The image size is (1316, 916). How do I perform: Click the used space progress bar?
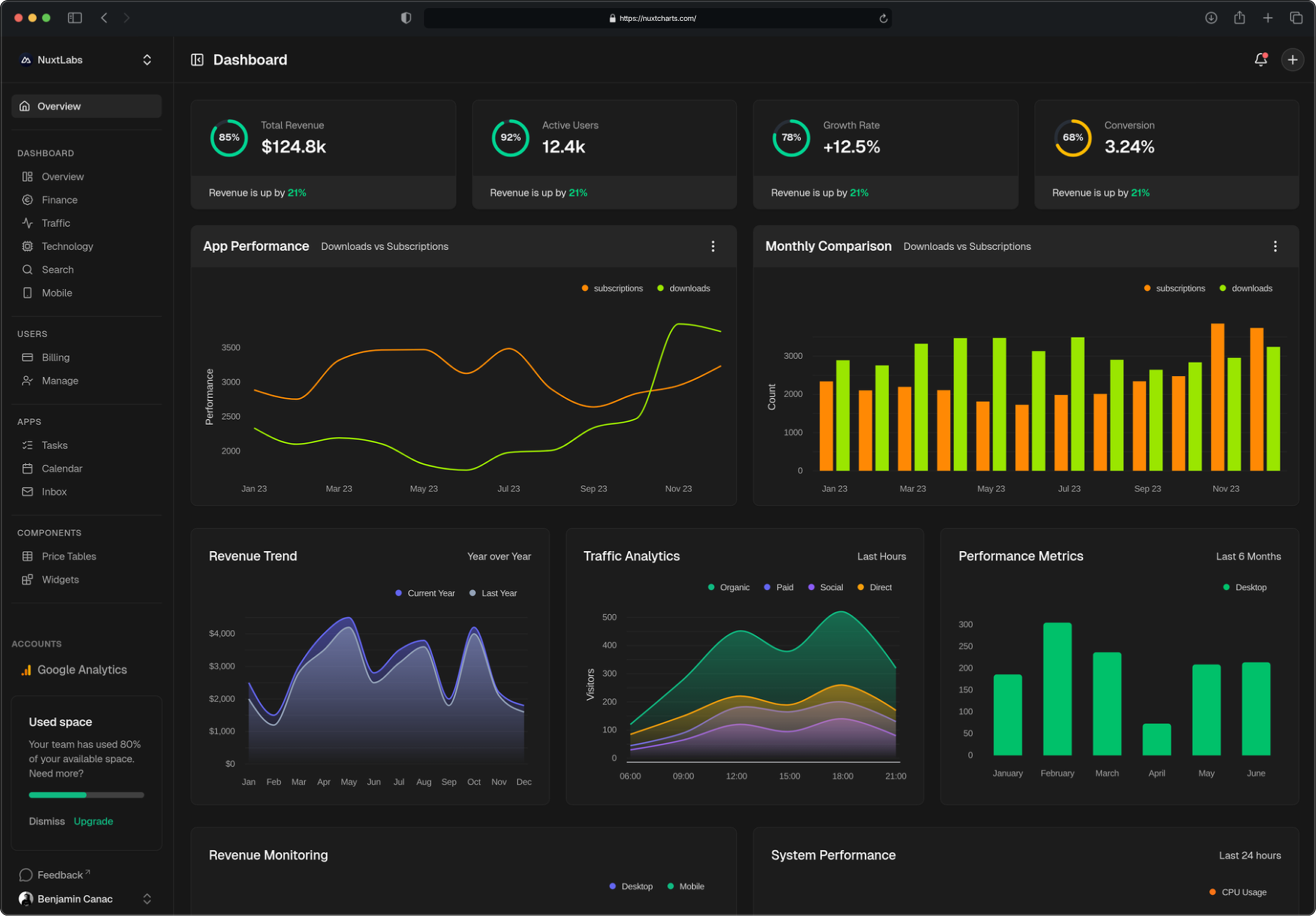(86, 795)
